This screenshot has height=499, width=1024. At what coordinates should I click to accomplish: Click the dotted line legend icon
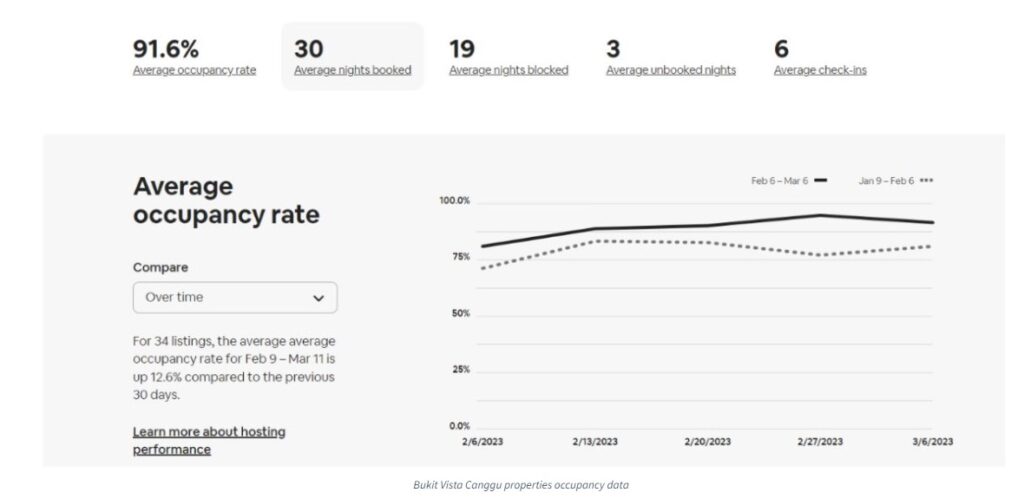926,180
